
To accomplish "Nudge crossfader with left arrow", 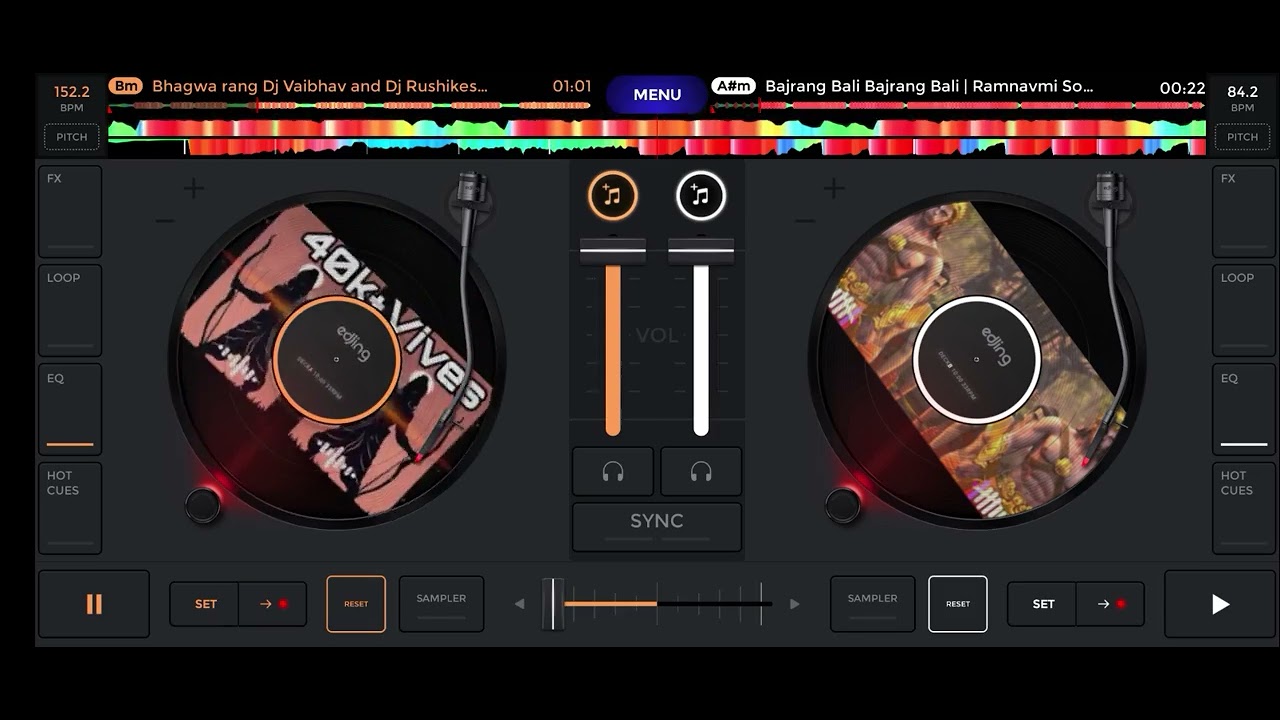I will pos(519,604).
